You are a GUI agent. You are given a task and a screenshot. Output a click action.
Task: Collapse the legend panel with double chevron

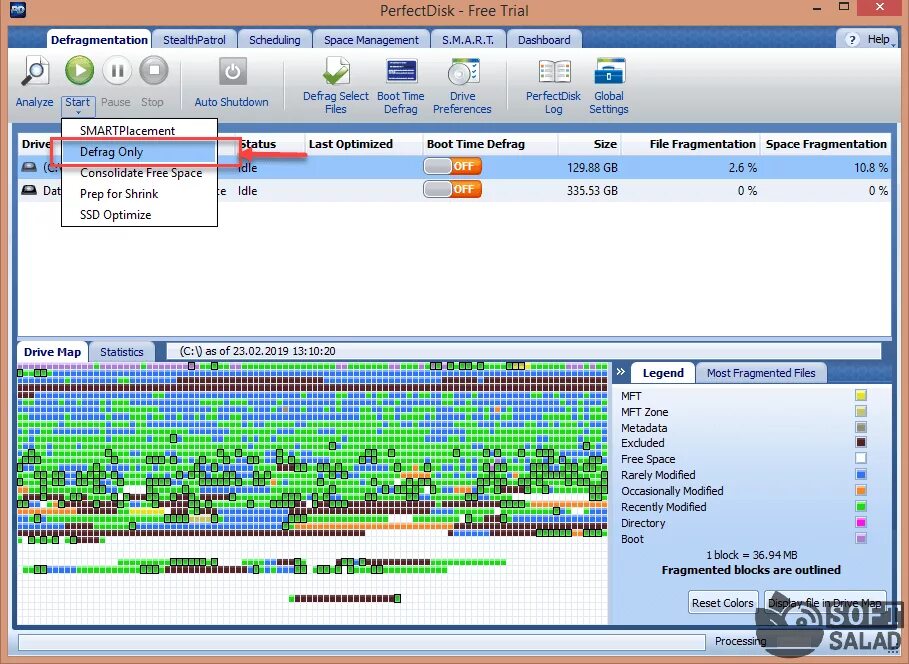(x=621, y=372)
